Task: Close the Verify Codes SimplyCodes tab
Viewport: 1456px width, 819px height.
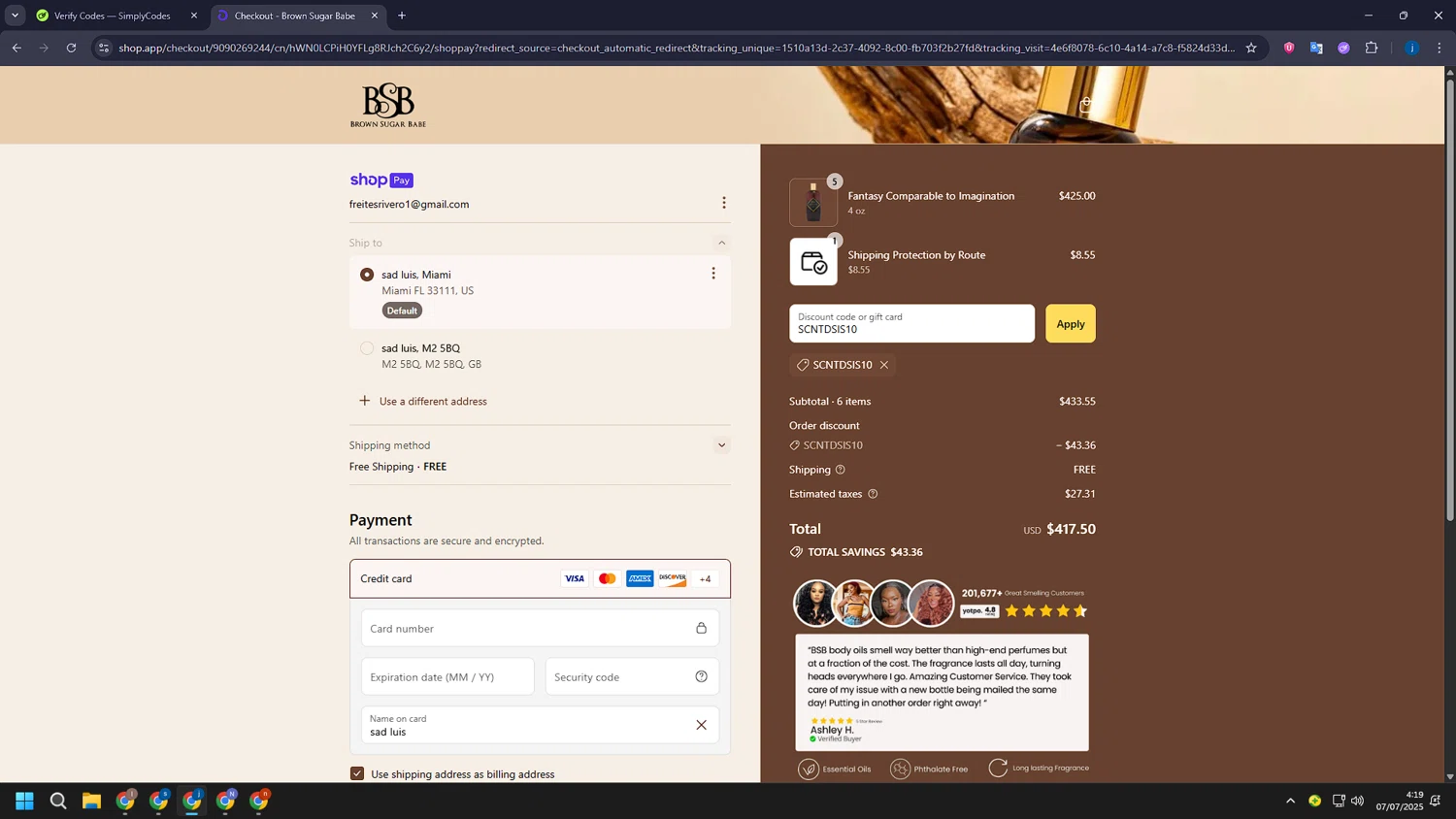Action: pos(193,16)
